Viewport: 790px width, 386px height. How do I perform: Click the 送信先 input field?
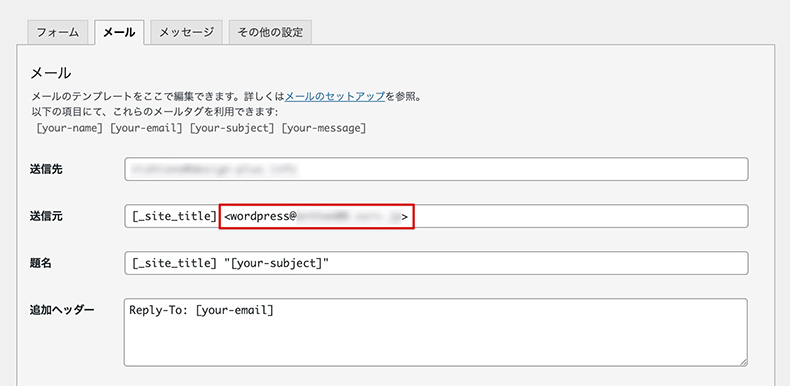click(x=436, y=169)
